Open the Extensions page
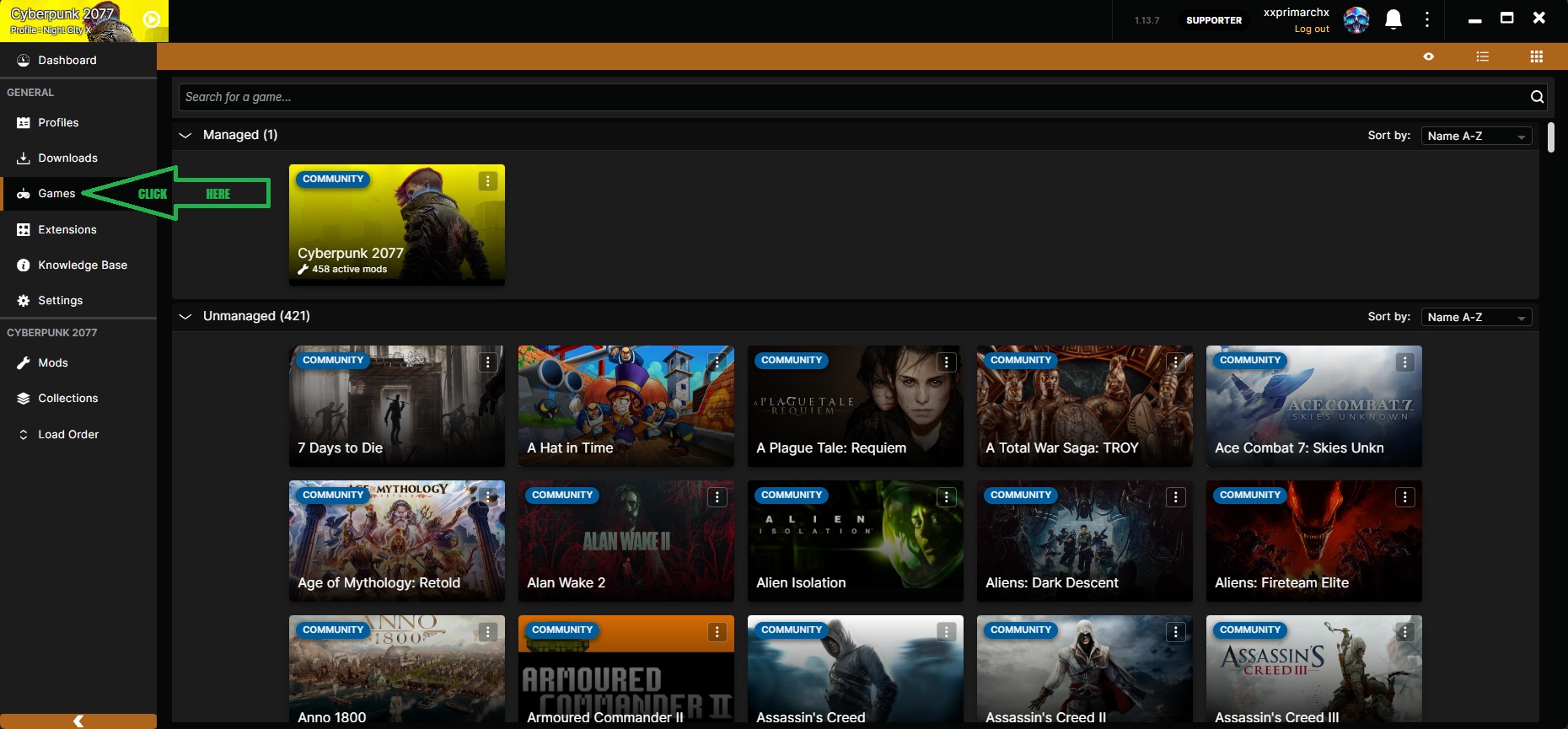This screenshot has height=729, width=1568. pos(78,229)
